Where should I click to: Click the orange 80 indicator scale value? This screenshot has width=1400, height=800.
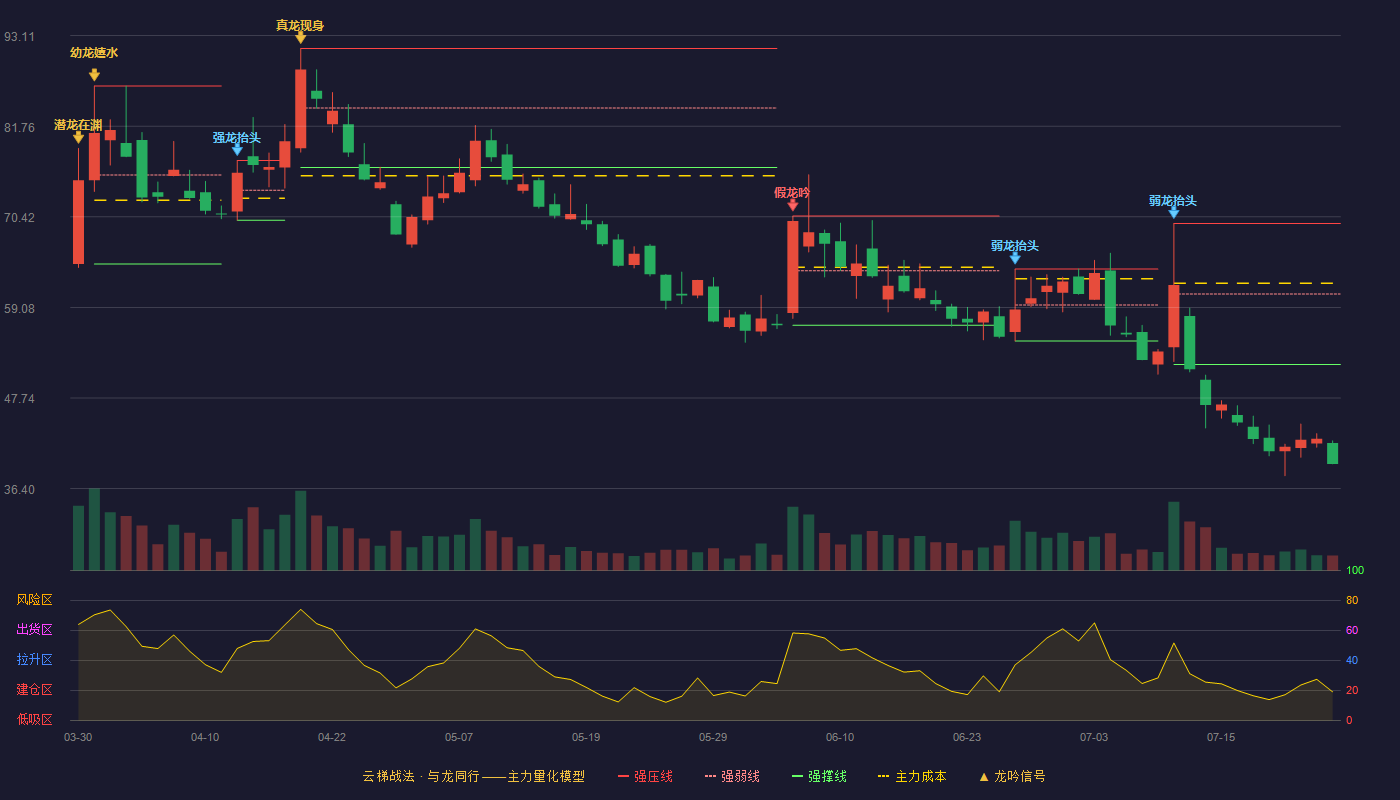pos(1352,600)
